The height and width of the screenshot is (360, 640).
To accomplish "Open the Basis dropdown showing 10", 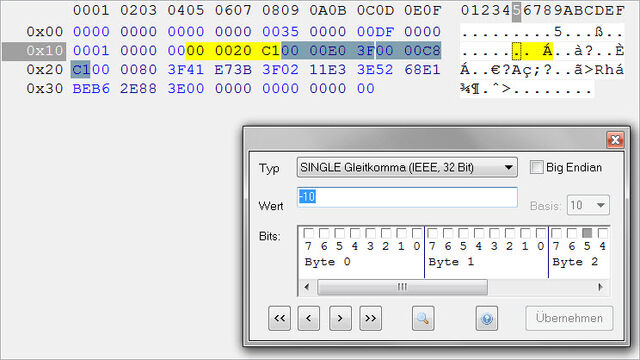I will point(588,205).
